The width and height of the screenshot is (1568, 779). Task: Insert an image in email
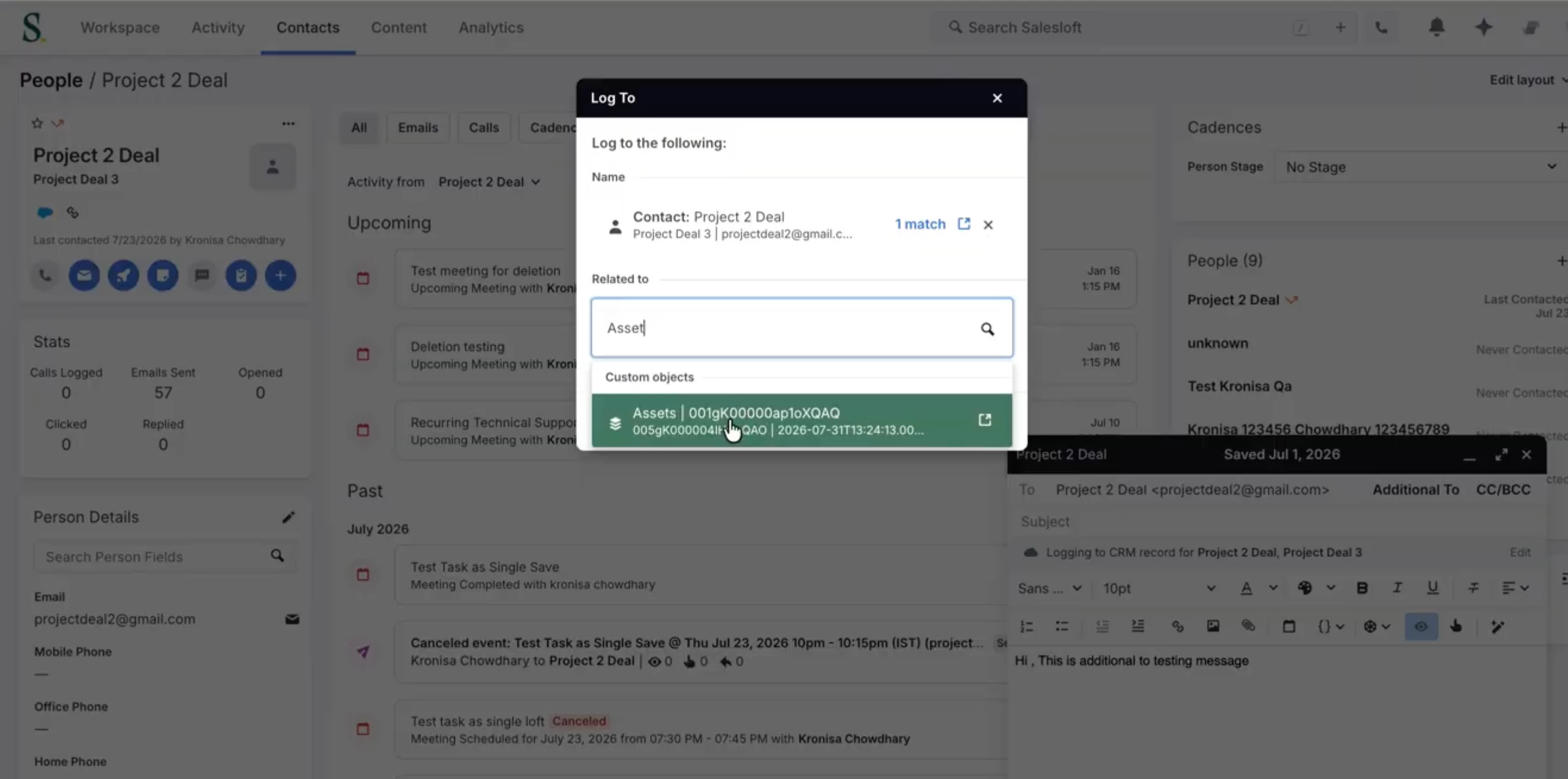pyautogui.click(x=1213, y=627)
